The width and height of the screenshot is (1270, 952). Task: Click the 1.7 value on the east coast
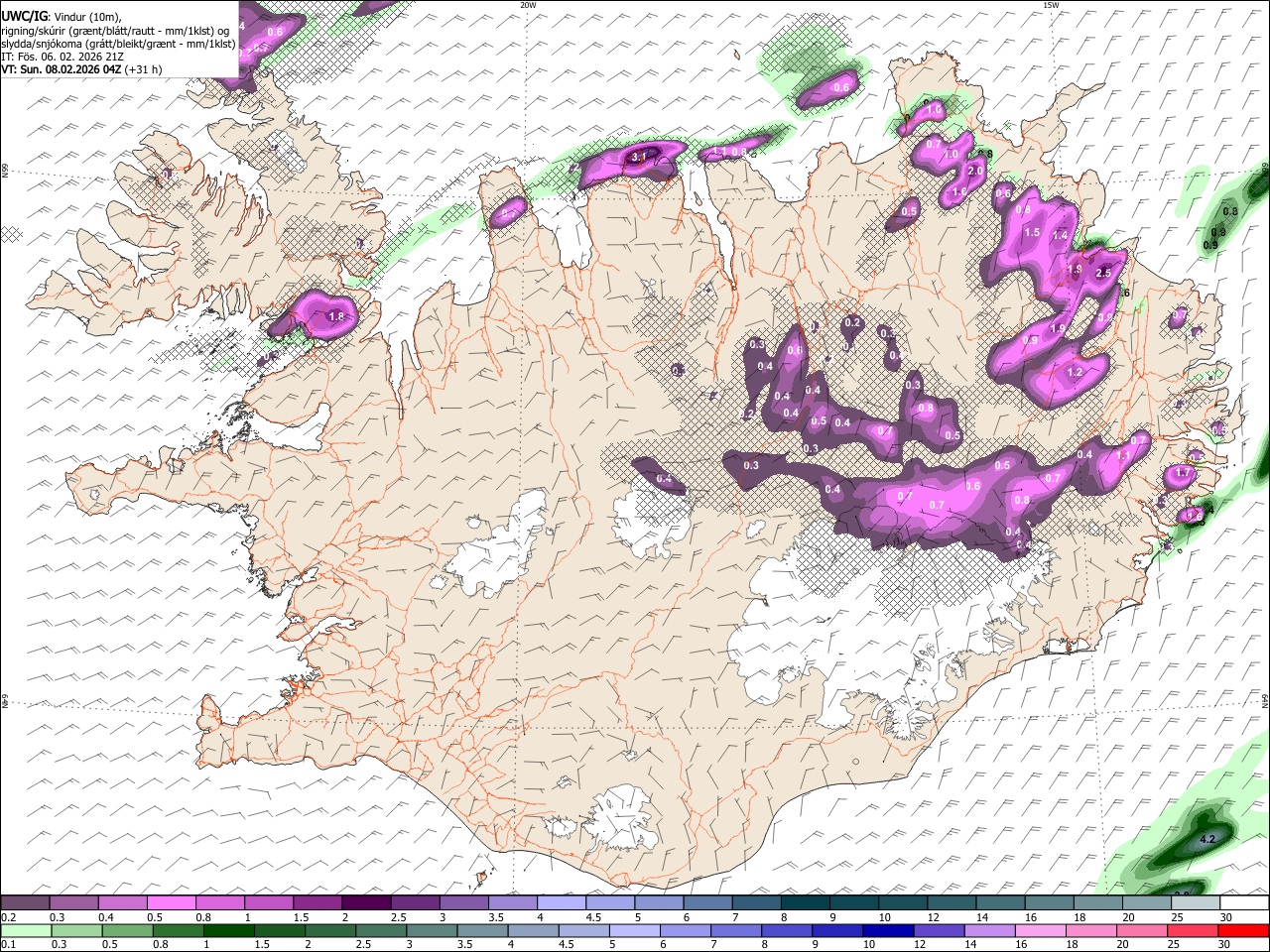pyautogui.click(x=1181, y=474)
